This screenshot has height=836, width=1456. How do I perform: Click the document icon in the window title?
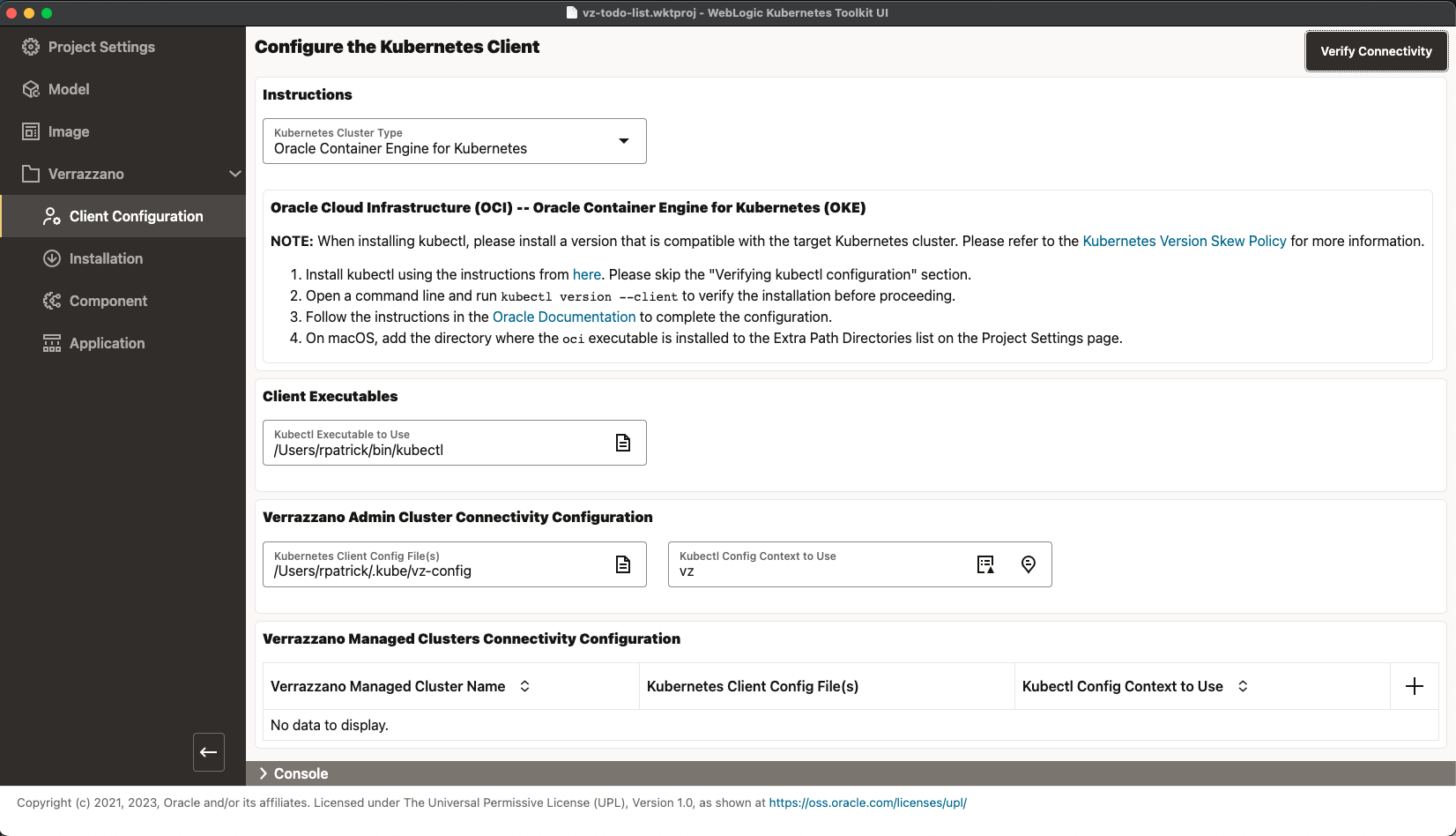coord(571,12)
